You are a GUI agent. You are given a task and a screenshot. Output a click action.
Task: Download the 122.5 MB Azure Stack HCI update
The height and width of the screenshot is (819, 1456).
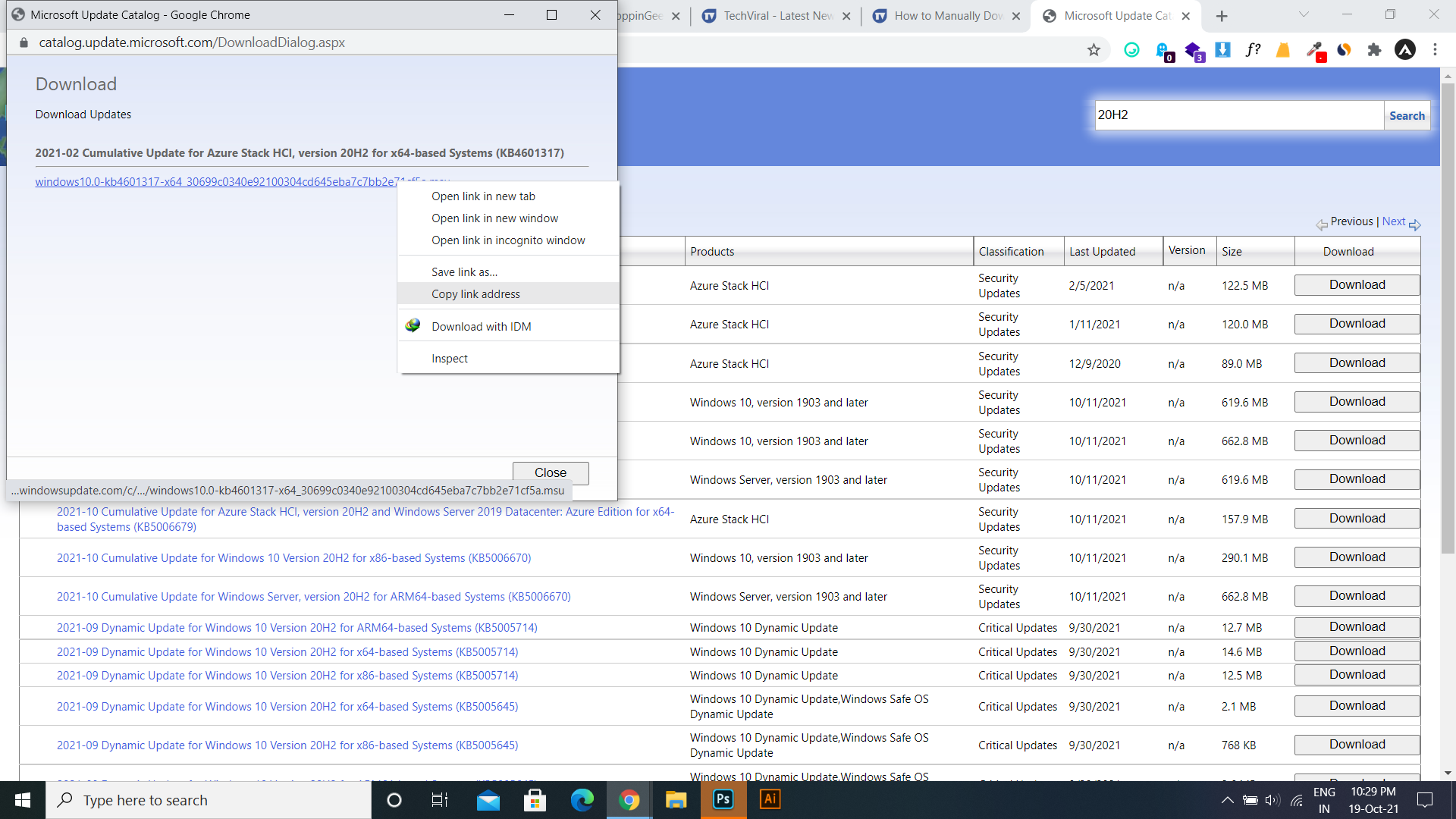tap(1357, 285)
